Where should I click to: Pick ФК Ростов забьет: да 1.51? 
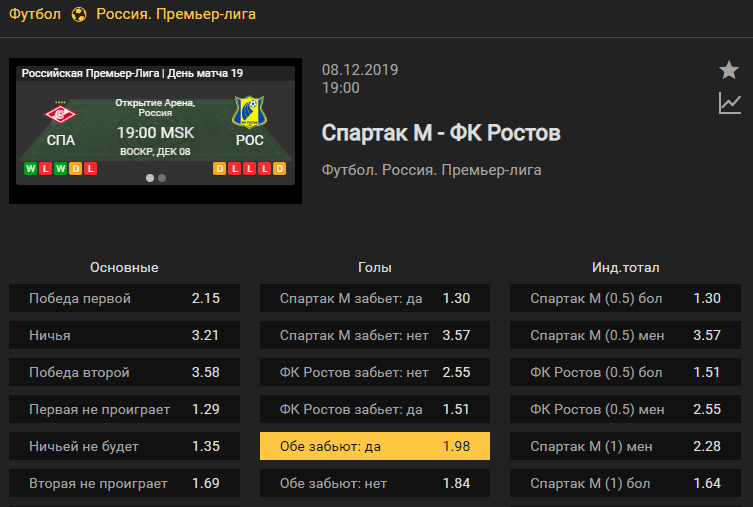pos(375,409)
